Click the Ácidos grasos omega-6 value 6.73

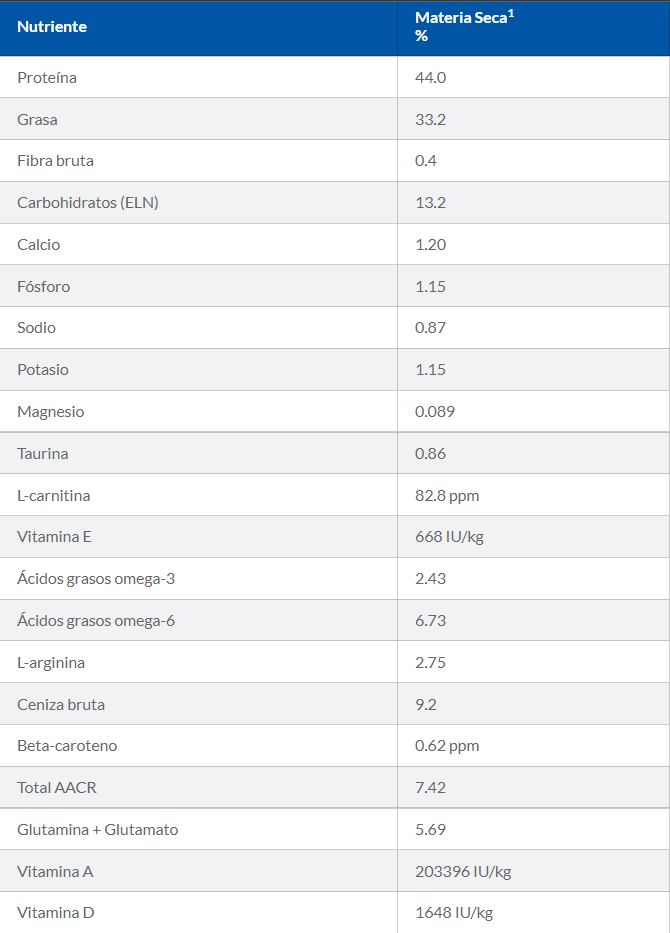tap(430, 621)
